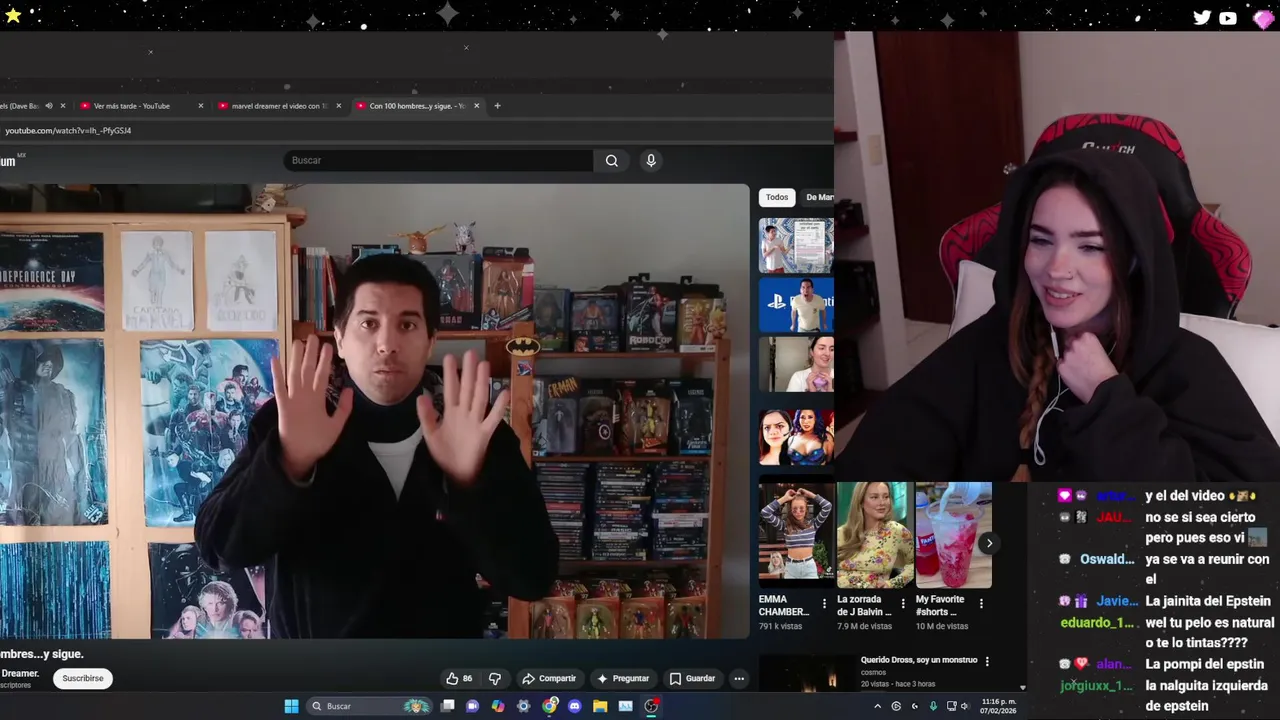1280x720 pixels.
Task: Activate voice search microphone icon
Action: pos(651,160)
